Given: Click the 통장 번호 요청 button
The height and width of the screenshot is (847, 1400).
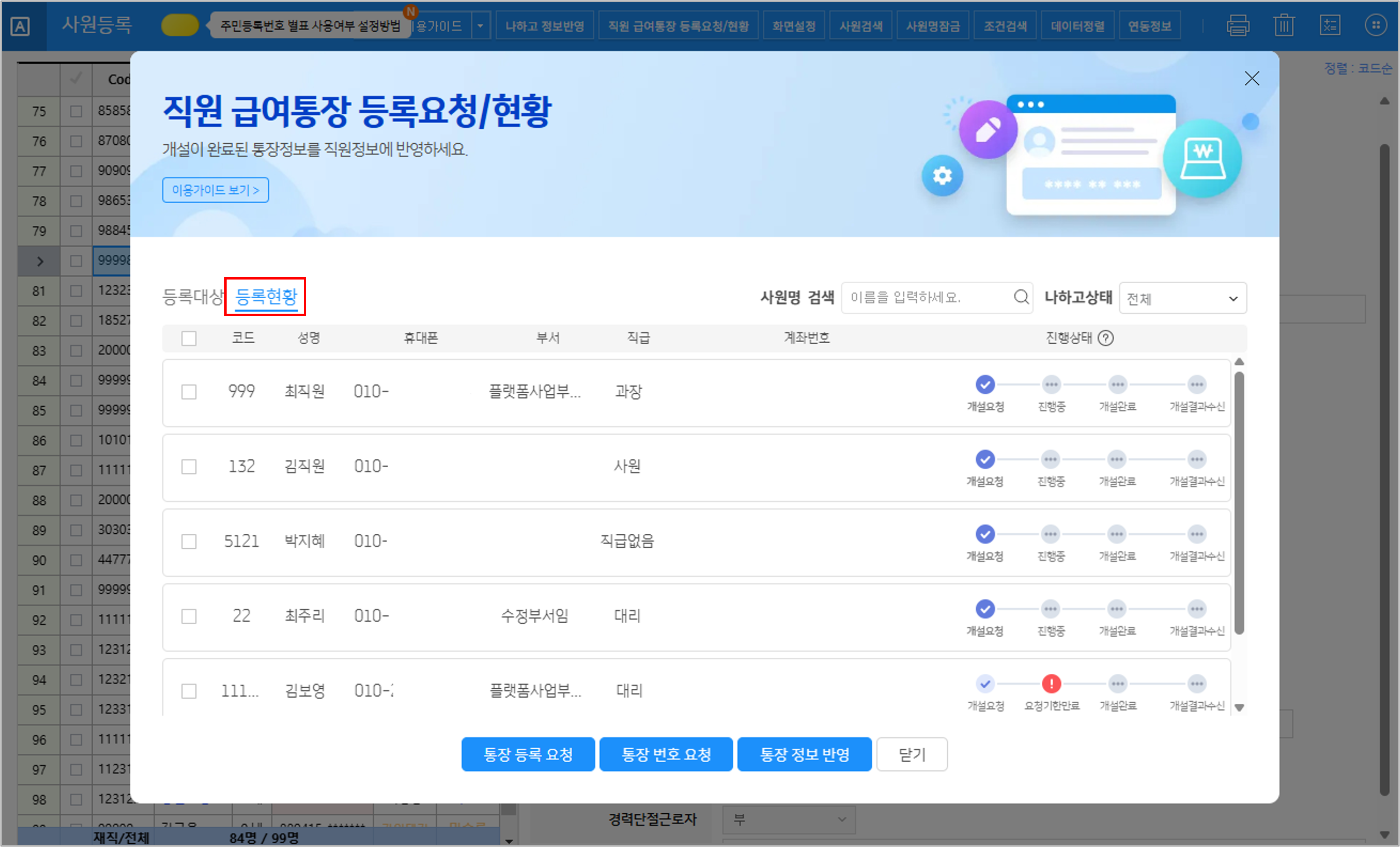Looking at the screenshot, I should [666, 754].
